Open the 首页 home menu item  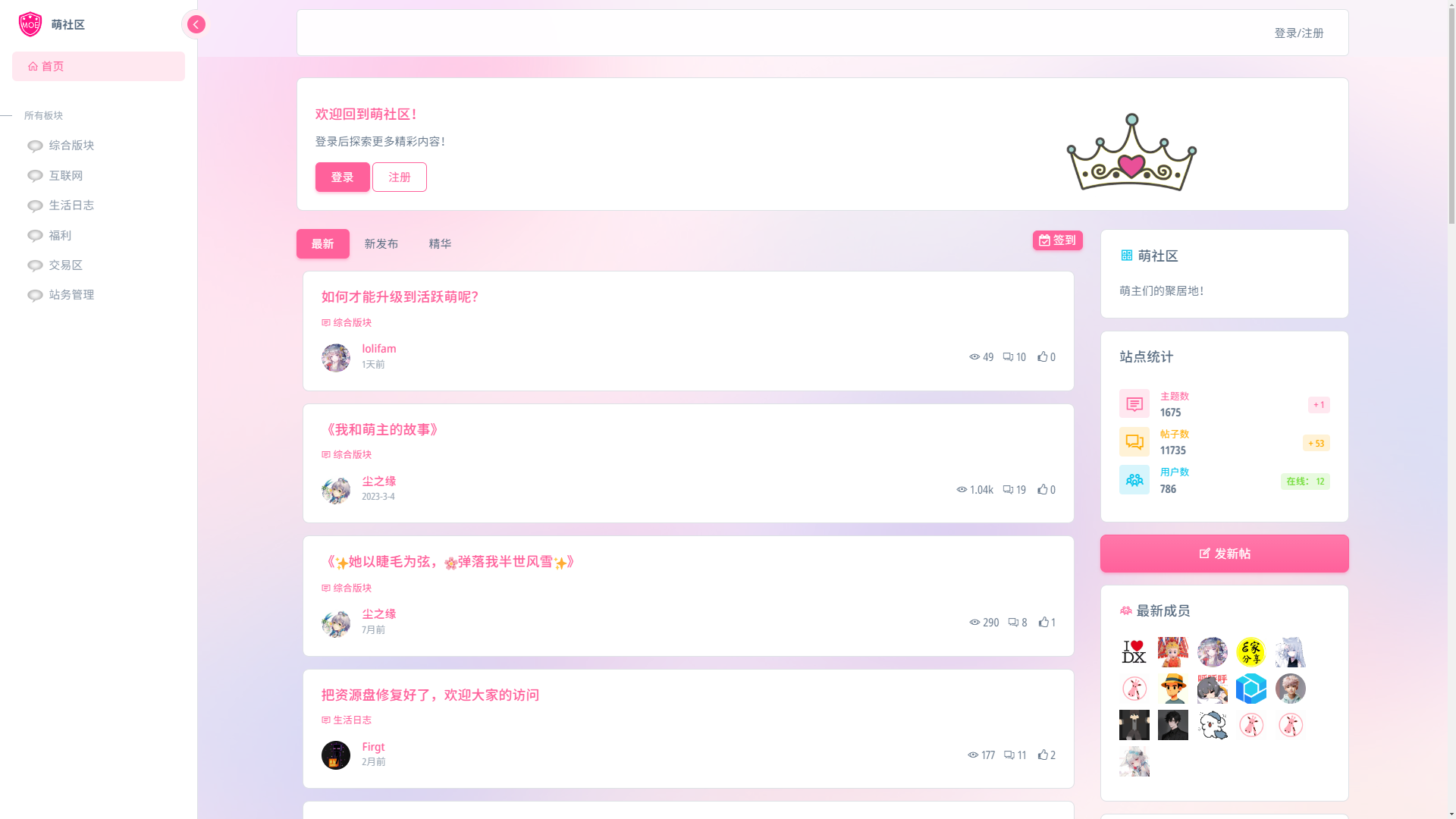pos(99,67)
